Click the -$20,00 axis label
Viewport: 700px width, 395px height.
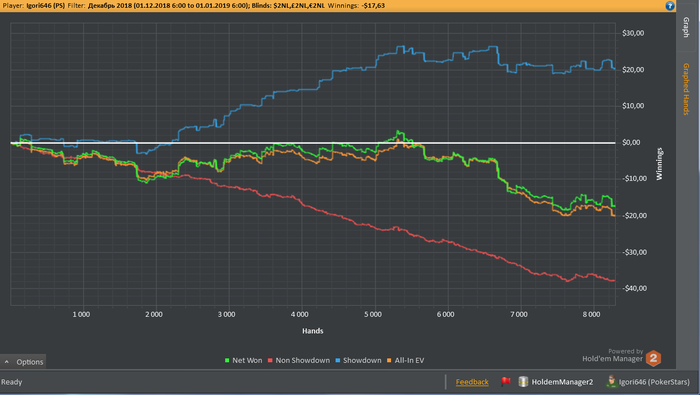pos(634,216)
